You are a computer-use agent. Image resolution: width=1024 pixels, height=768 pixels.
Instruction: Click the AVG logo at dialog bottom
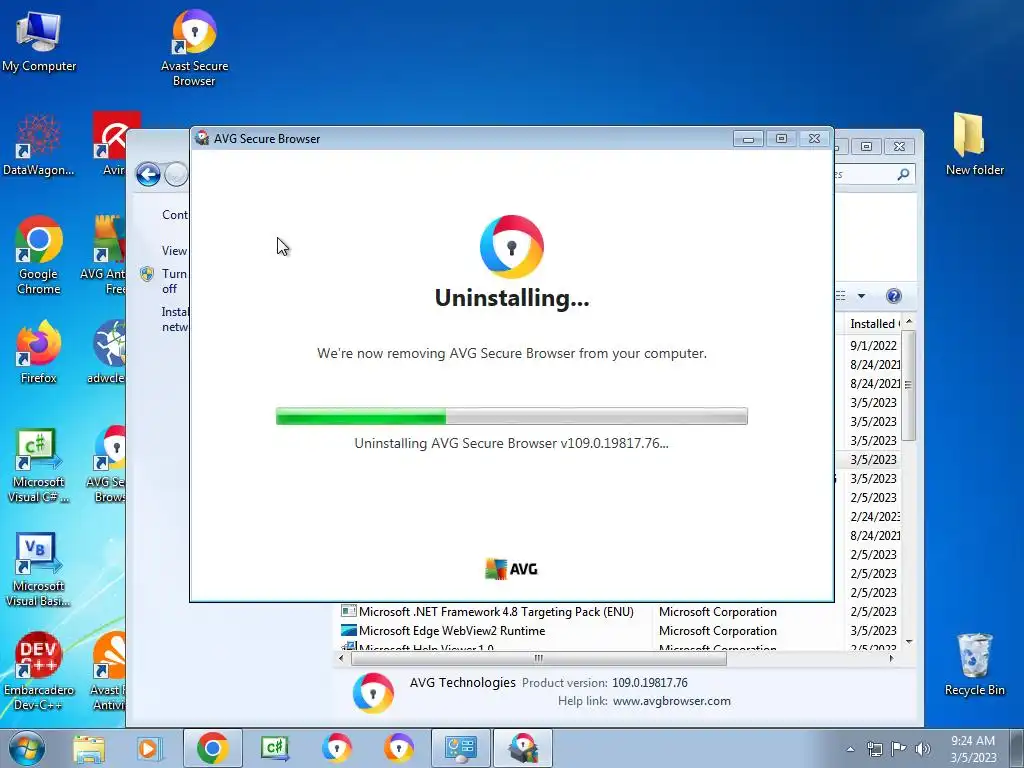511,569
